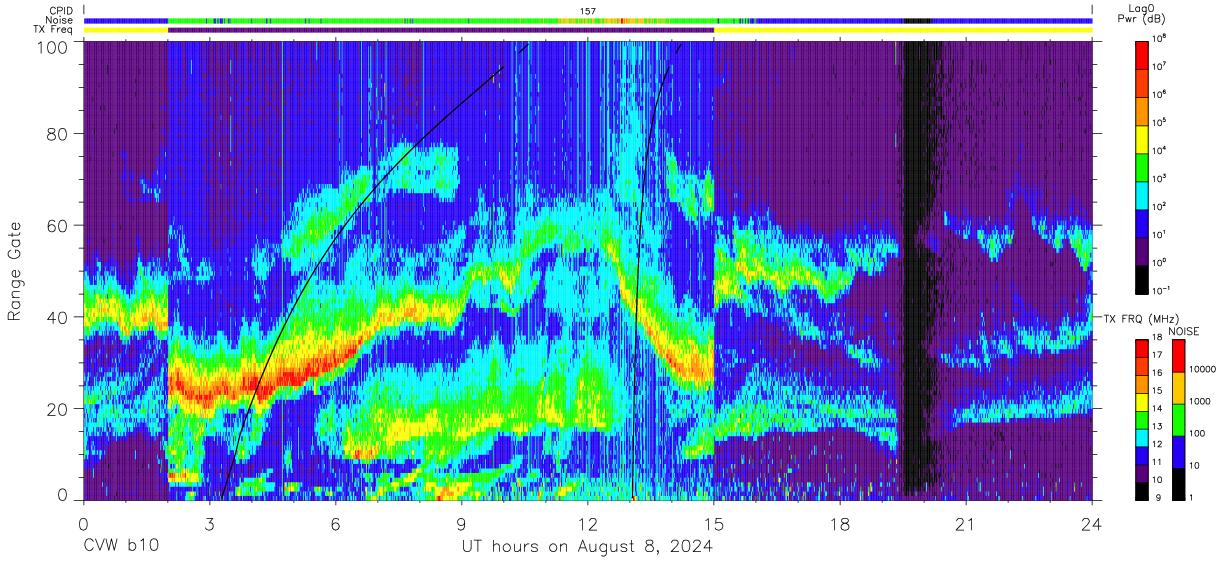
Task: Click range gate tick label '100'
Action: tap(52, 47)
